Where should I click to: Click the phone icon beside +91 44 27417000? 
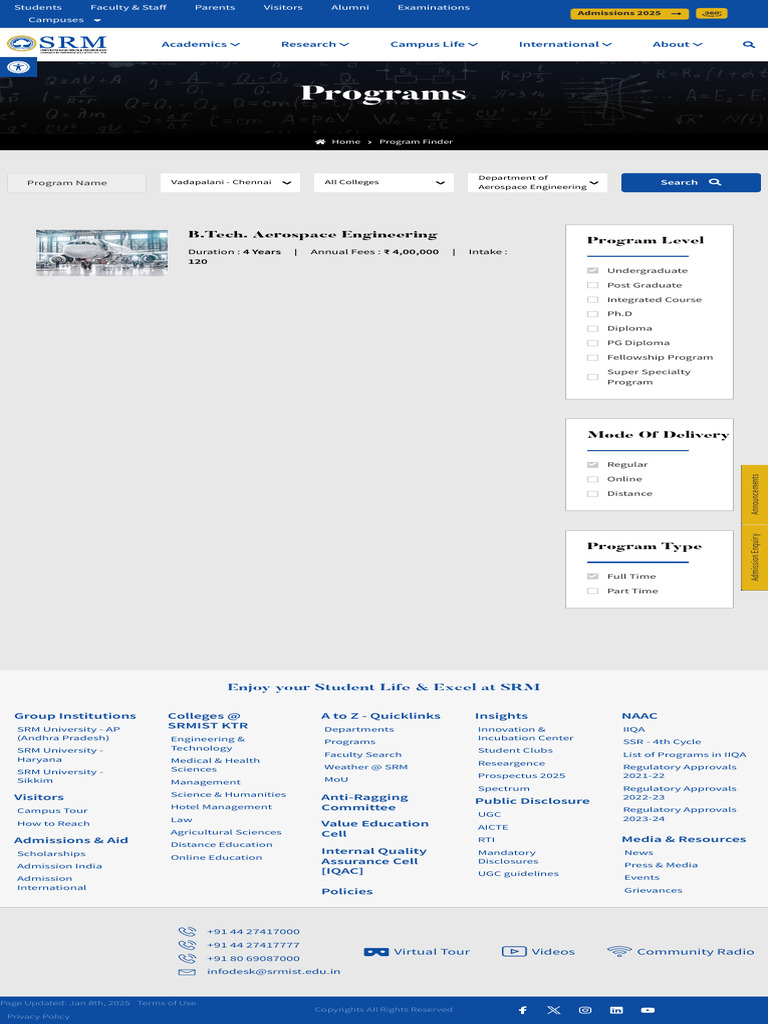point(187,932)
